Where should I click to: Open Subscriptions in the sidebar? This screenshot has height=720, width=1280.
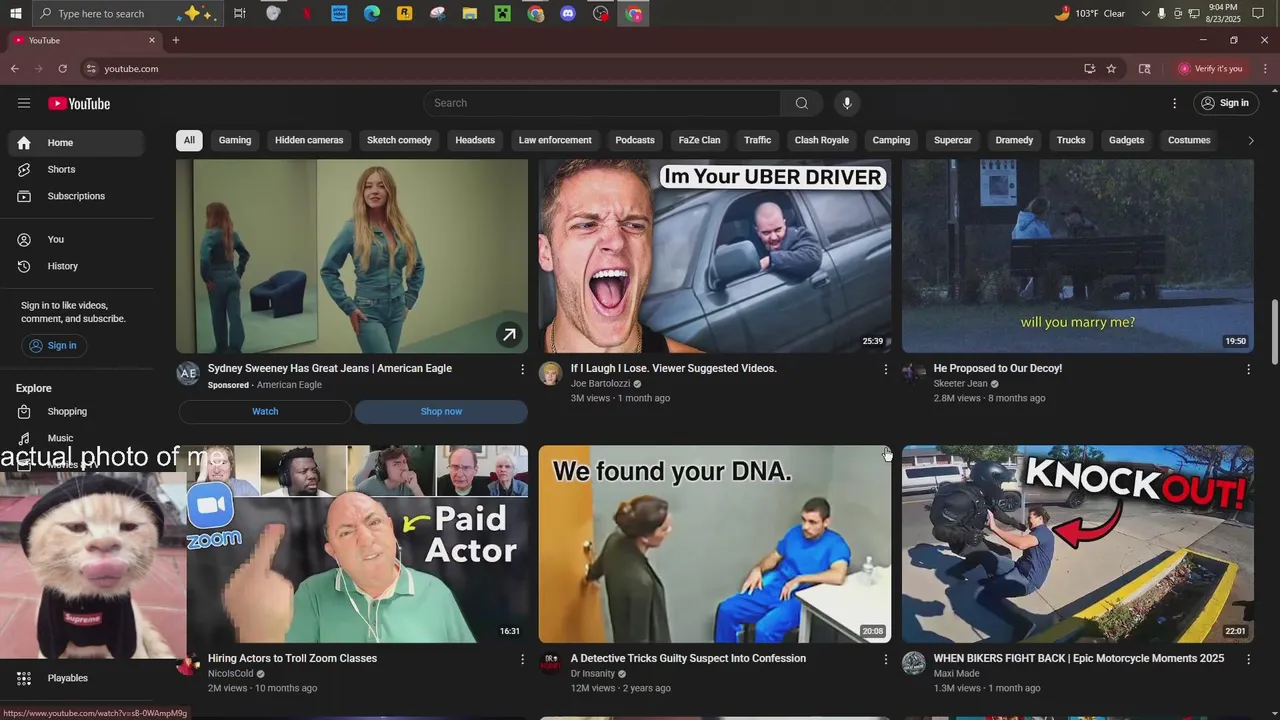click(x=76, y=196)
